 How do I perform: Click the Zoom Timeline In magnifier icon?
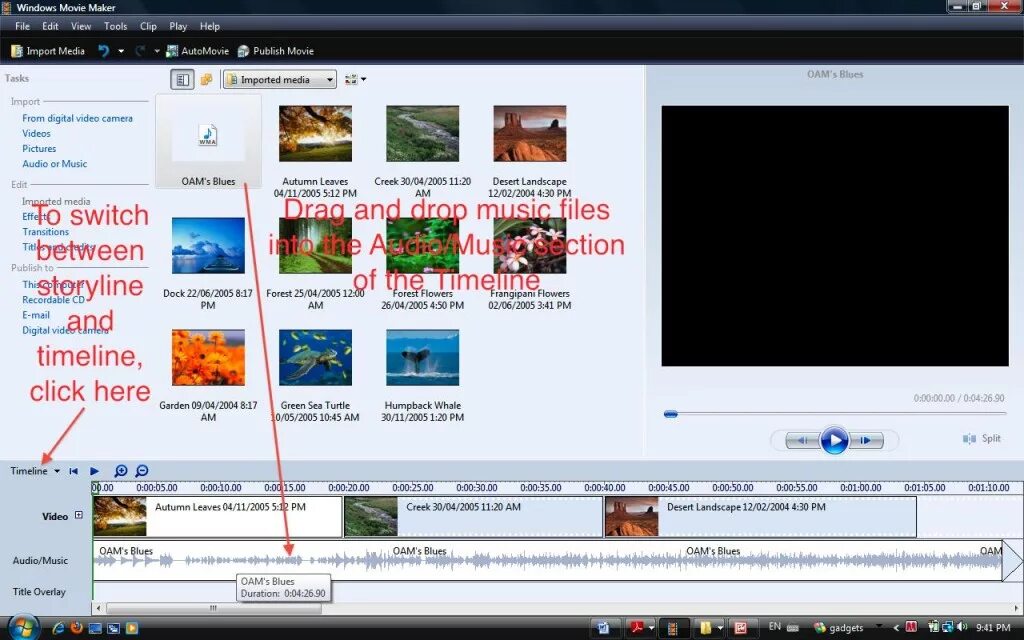coord(121,471)
